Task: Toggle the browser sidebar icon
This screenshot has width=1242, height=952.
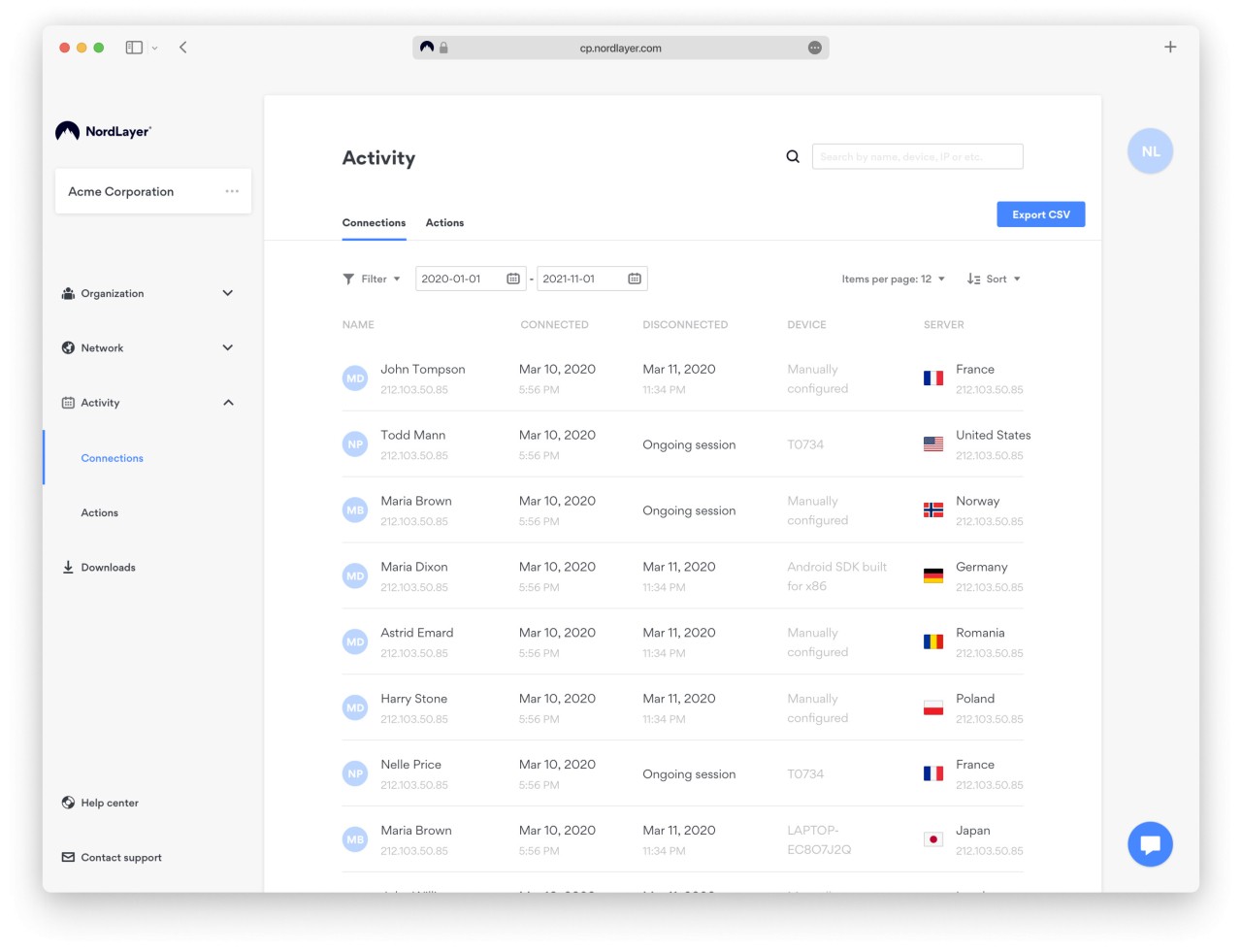Action: point(135,48)
